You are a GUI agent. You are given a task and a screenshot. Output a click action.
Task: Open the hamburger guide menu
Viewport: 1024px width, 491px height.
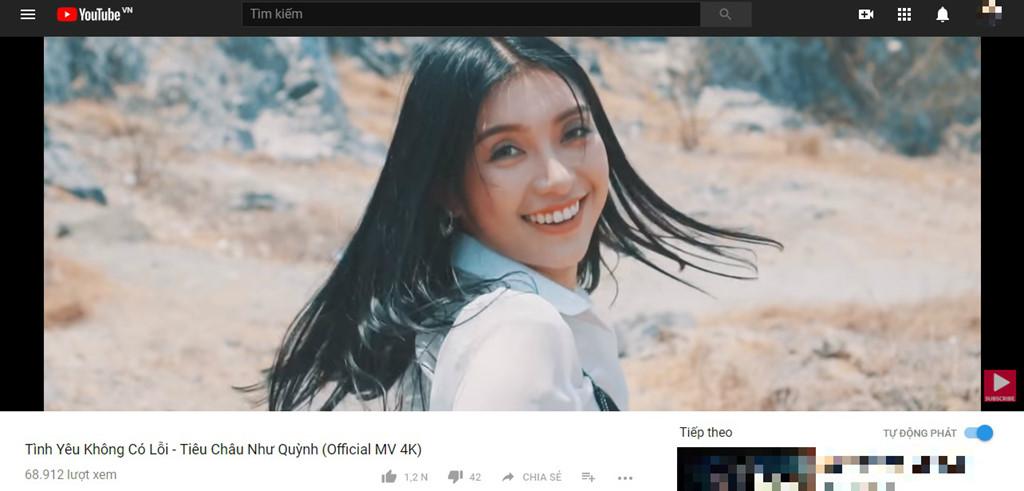(28, 15)
